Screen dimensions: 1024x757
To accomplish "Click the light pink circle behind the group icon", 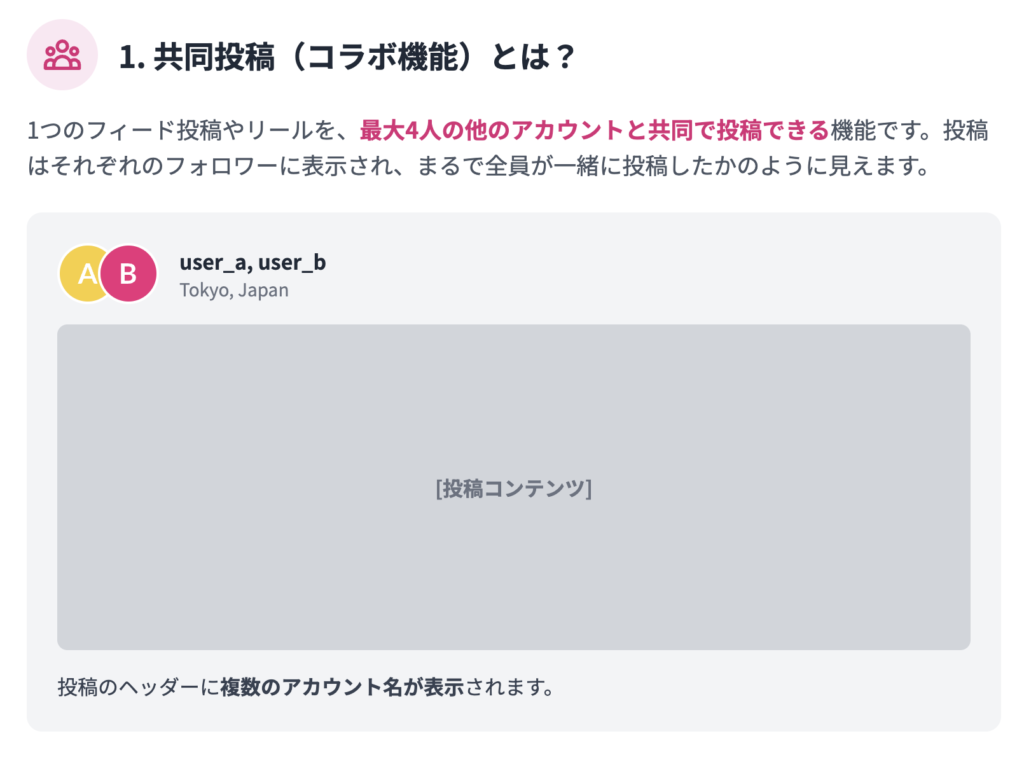I will [x=62, y=55].
